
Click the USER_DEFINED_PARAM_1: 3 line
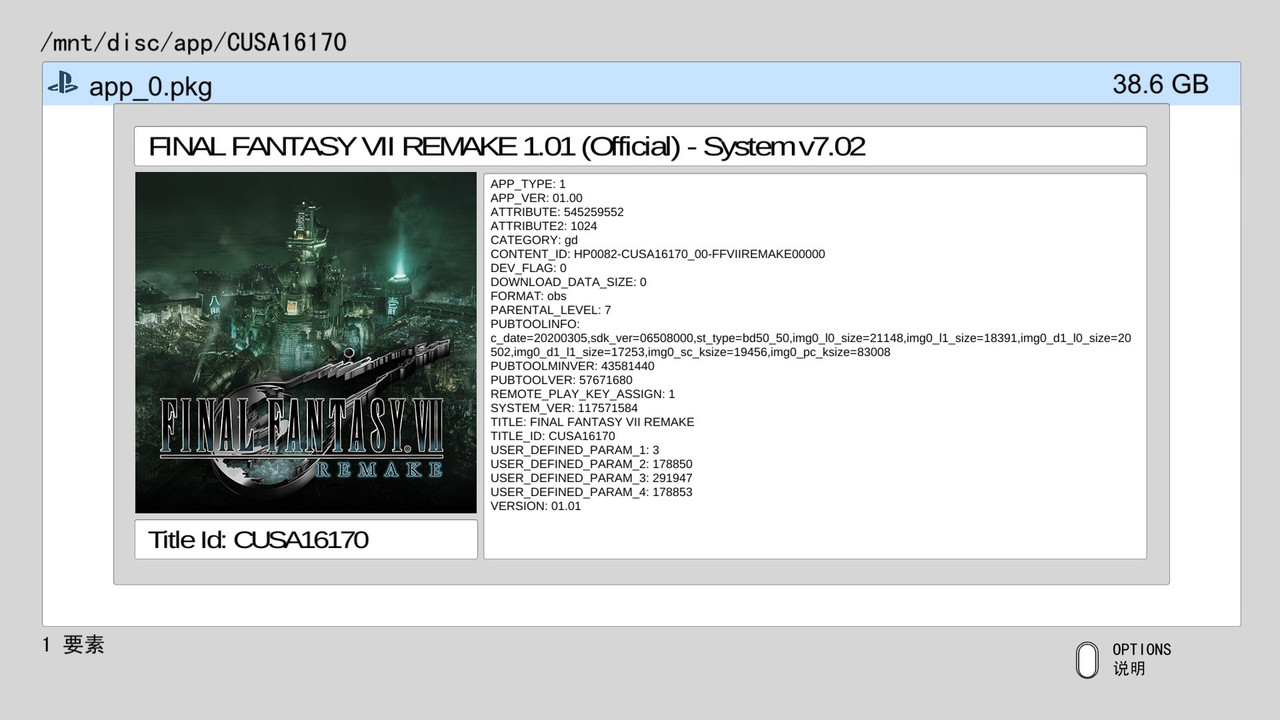coord(575,450)
